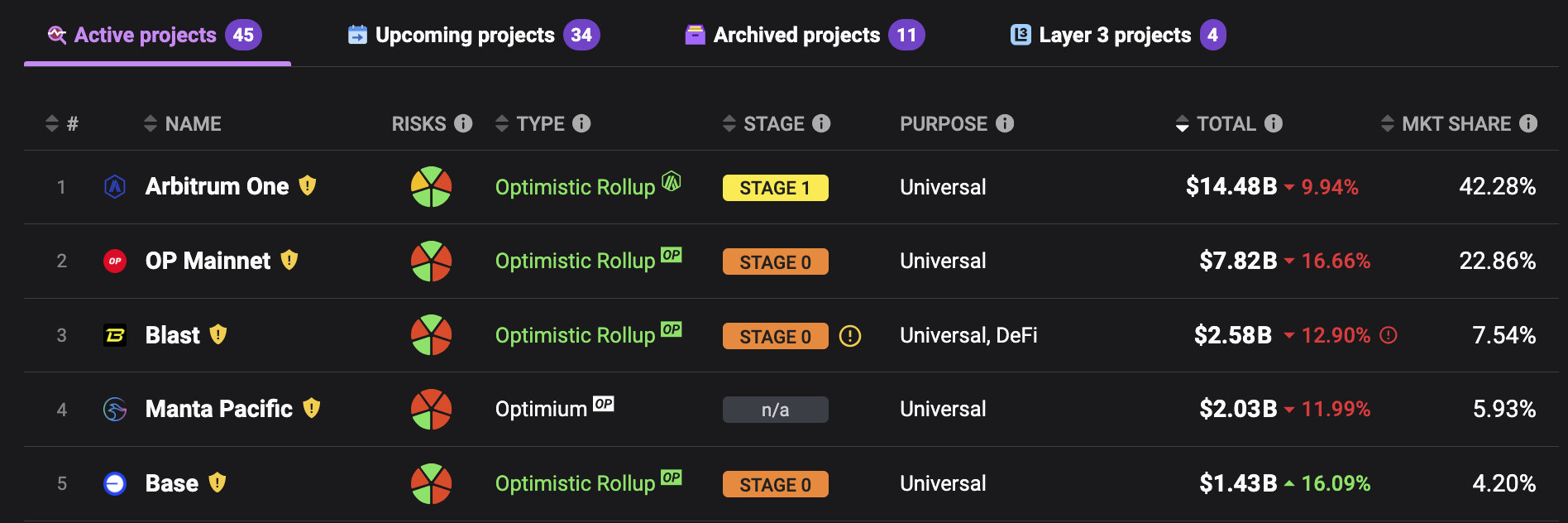Click the OP stack badge on Manta Pacific
The image size is (1568, 523).
pos(604,404)
